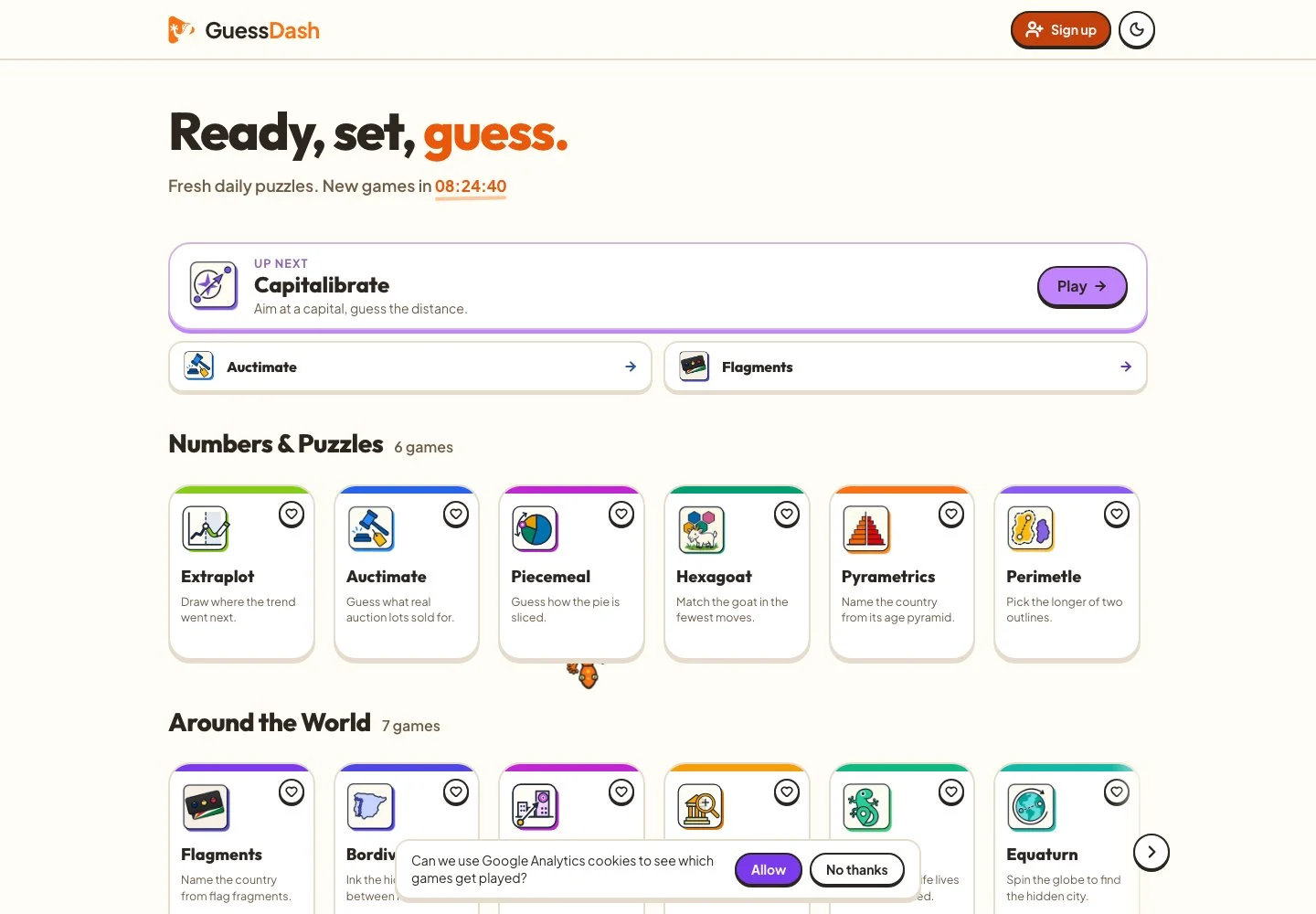Image resolution: width=1316 pixels, height=914 pixels.
Task: Open Auctimate quick link arrow
Action: pos(631,367)
